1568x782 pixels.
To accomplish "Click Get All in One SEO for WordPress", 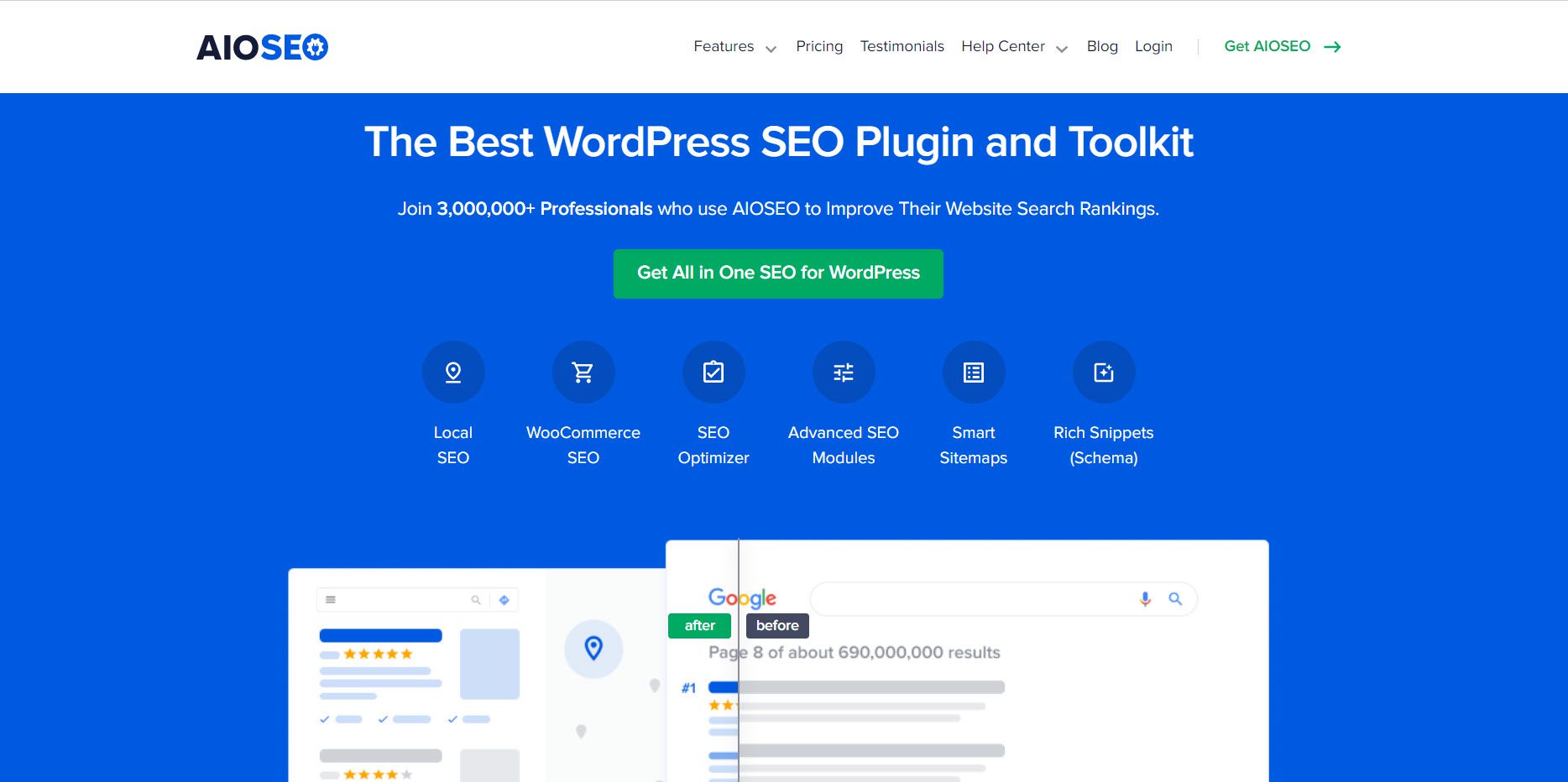I will coord(778,274).
